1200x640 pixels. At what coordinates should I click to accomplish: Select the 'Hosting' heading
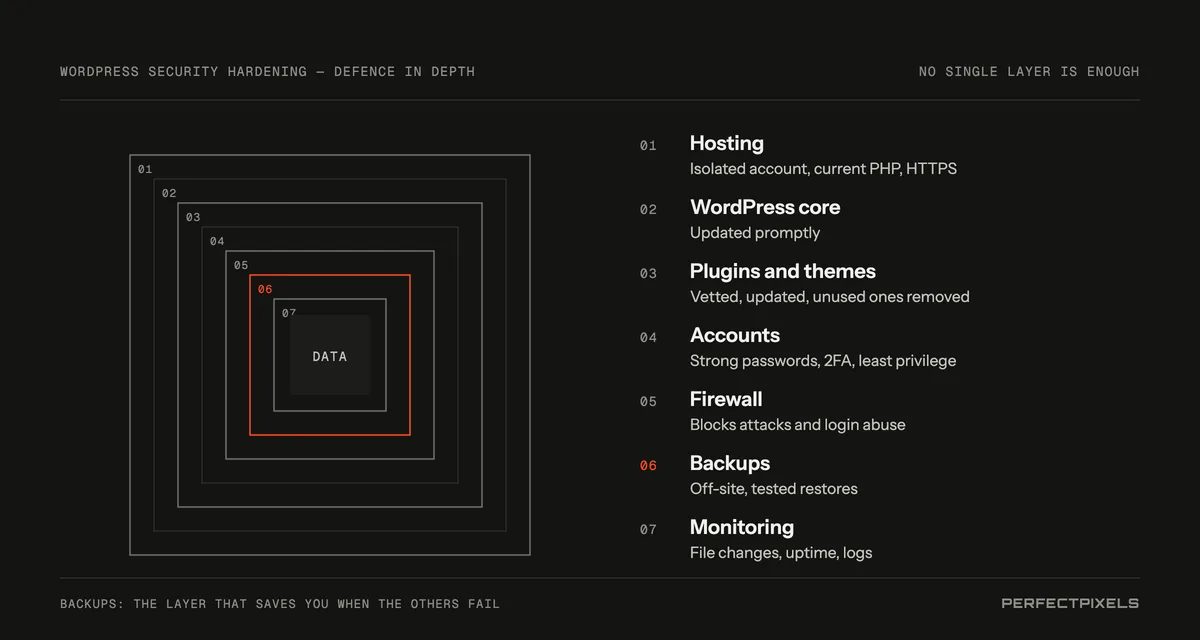(x=727, y=144)
